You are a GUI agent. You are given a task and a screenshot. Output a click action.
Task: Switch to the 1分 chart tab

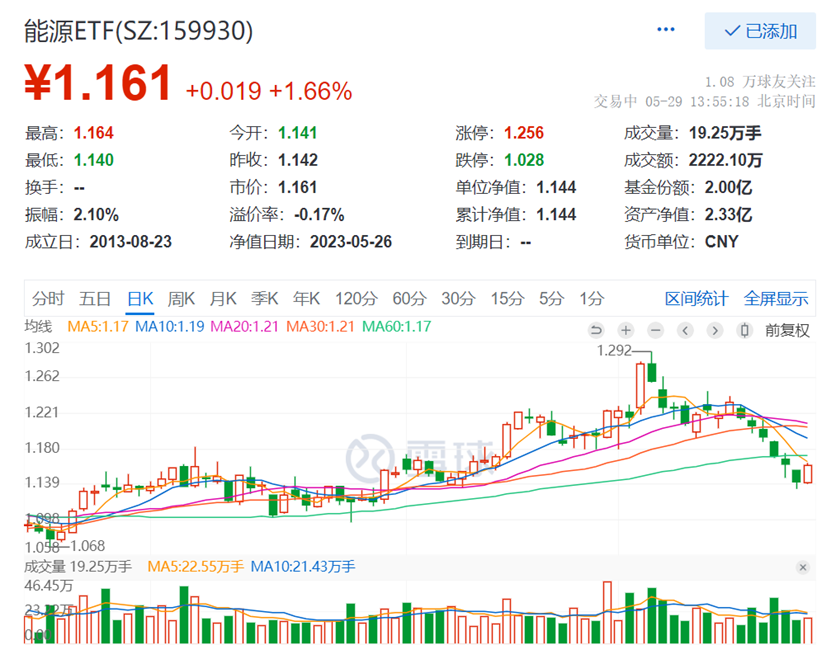pyautogui.click(x=591, y=299)
